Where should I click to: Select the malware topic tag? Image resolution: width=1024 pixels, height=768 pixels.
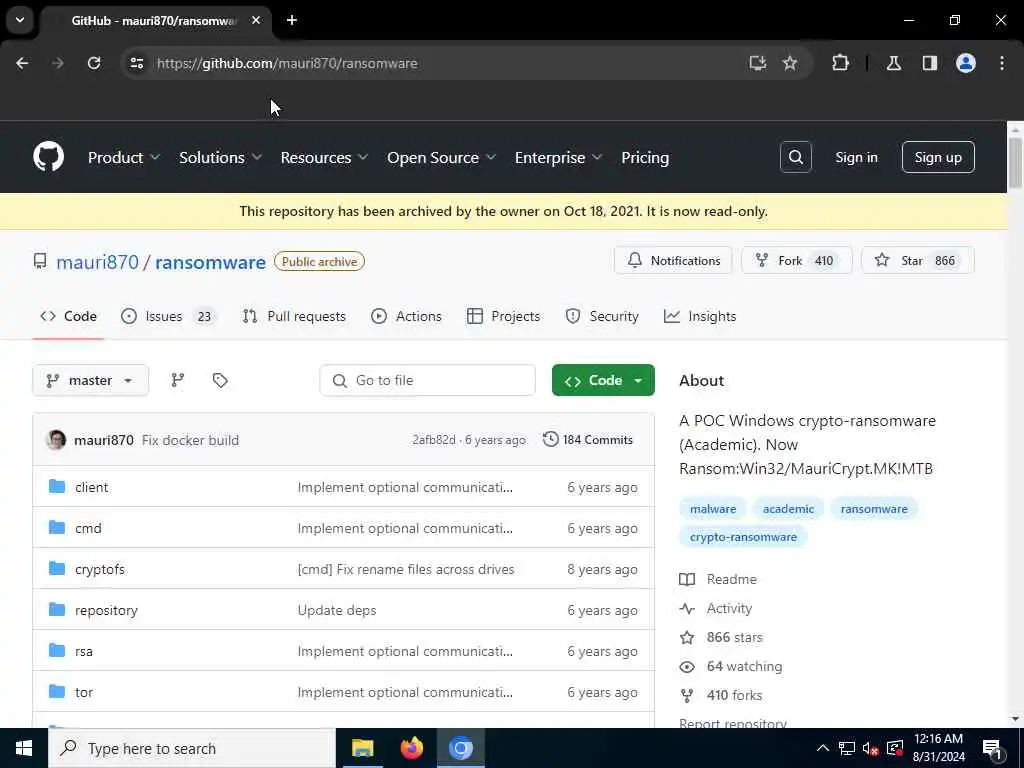point(712,509)
